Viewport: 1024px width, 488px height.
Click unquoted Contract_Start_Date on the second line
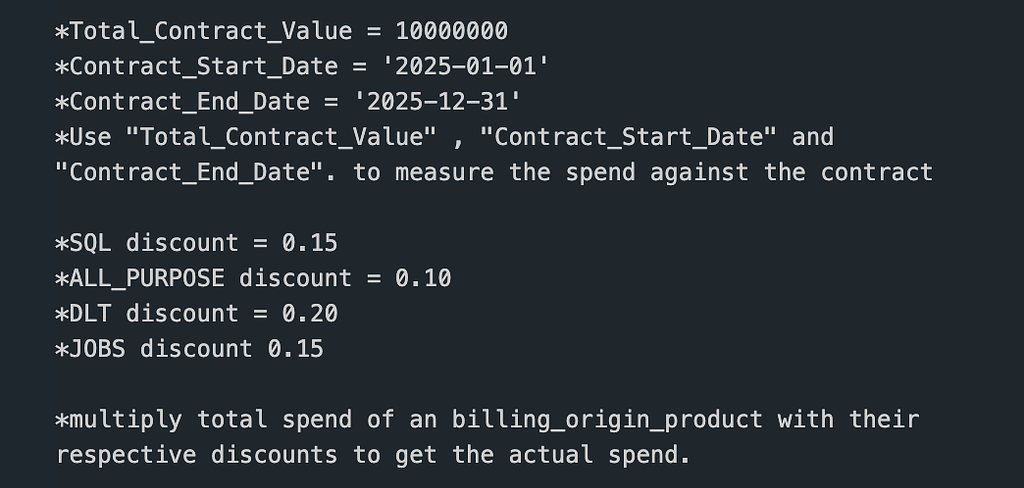pos(204,66)
